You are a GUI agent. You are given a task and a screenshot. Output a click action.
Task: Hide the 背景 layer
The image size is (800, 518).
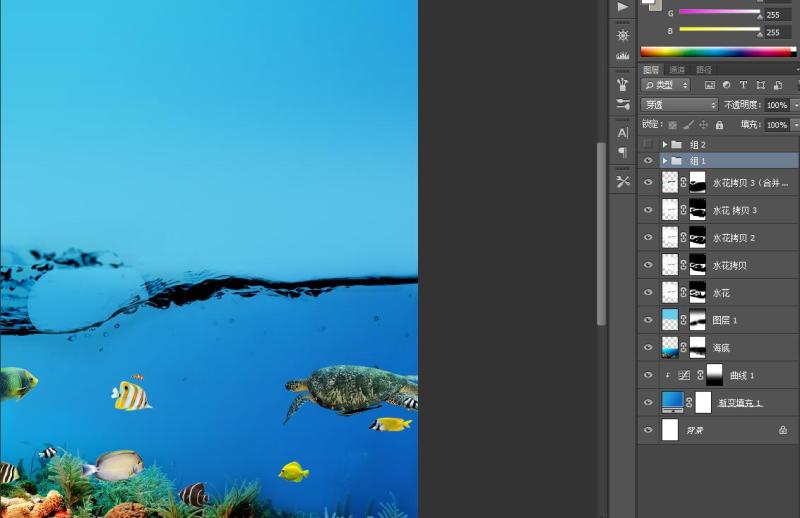click(x=648, y=430)
